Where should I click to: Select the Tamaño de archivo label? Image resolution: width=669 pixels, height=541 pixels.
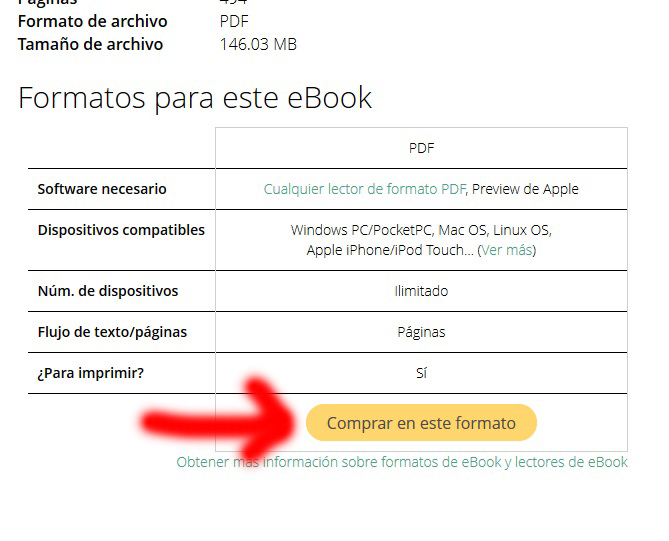(90, 44)
